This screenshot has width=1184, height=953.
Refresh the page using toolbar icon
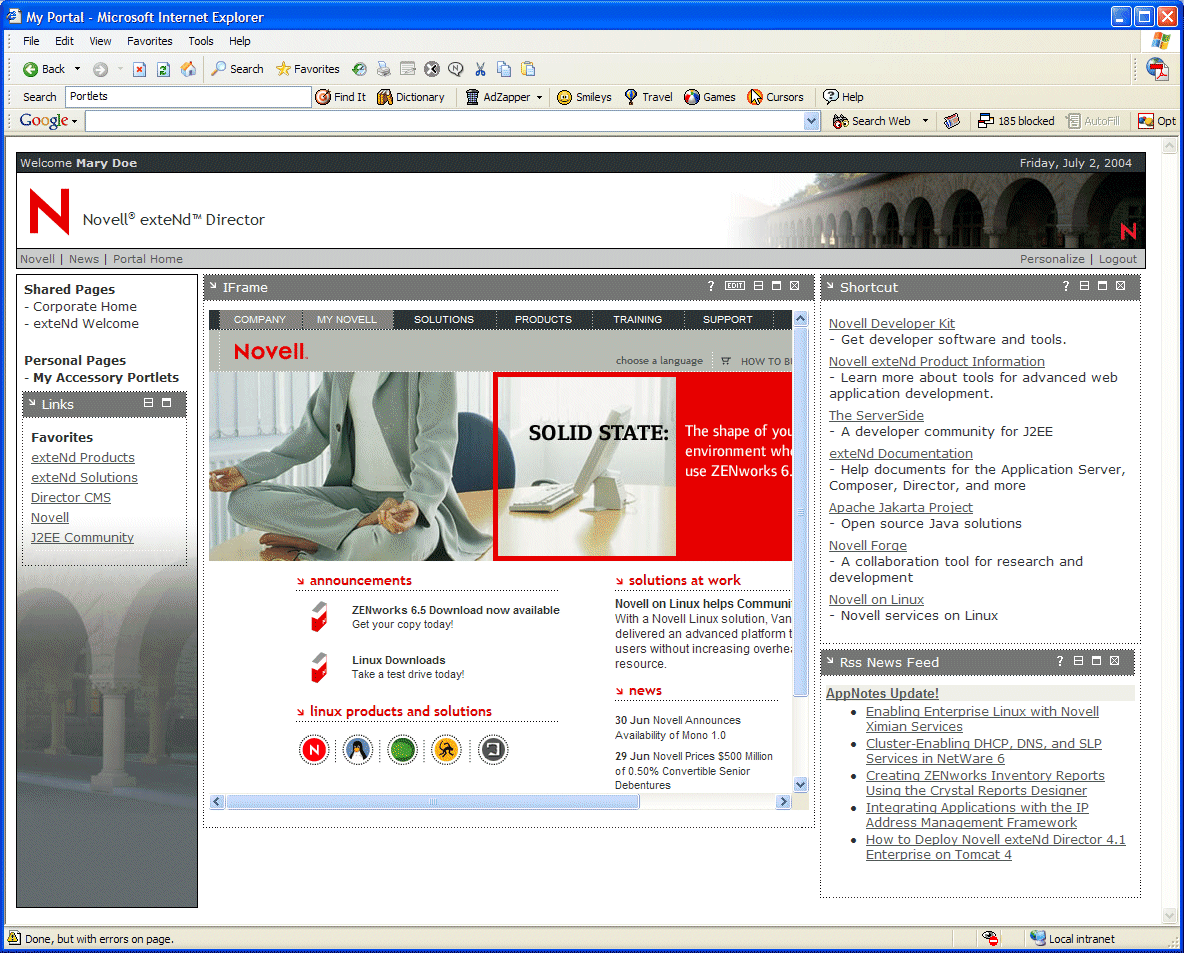163,69
